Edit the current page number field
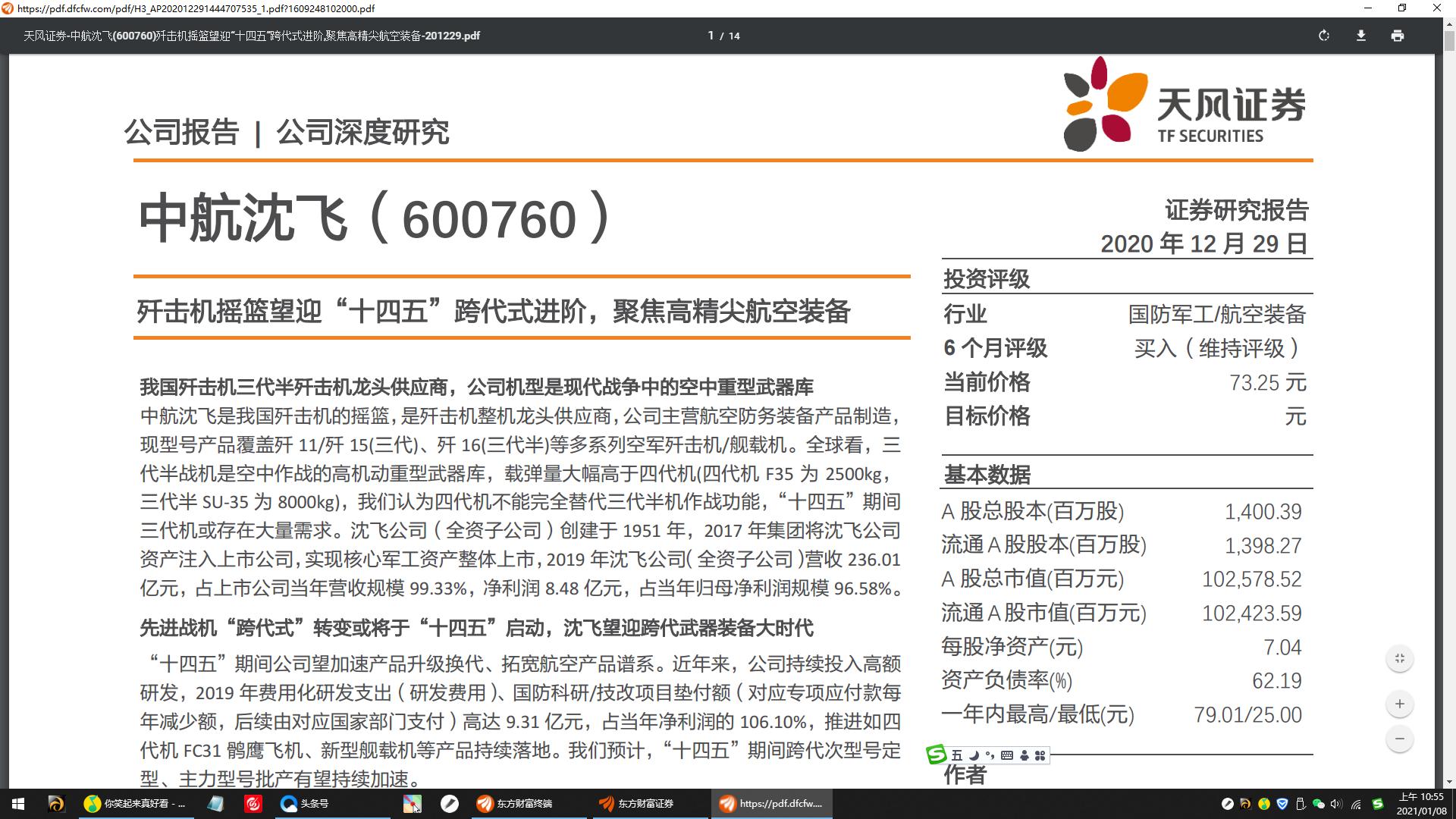 [x=711, y=36]
